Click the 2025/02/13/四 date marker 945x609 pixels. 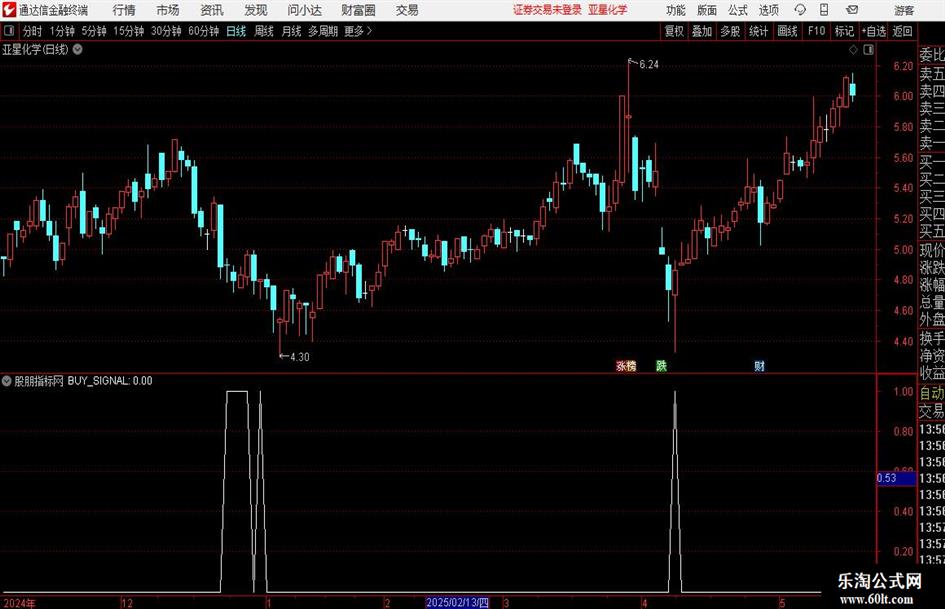point(457,602)
